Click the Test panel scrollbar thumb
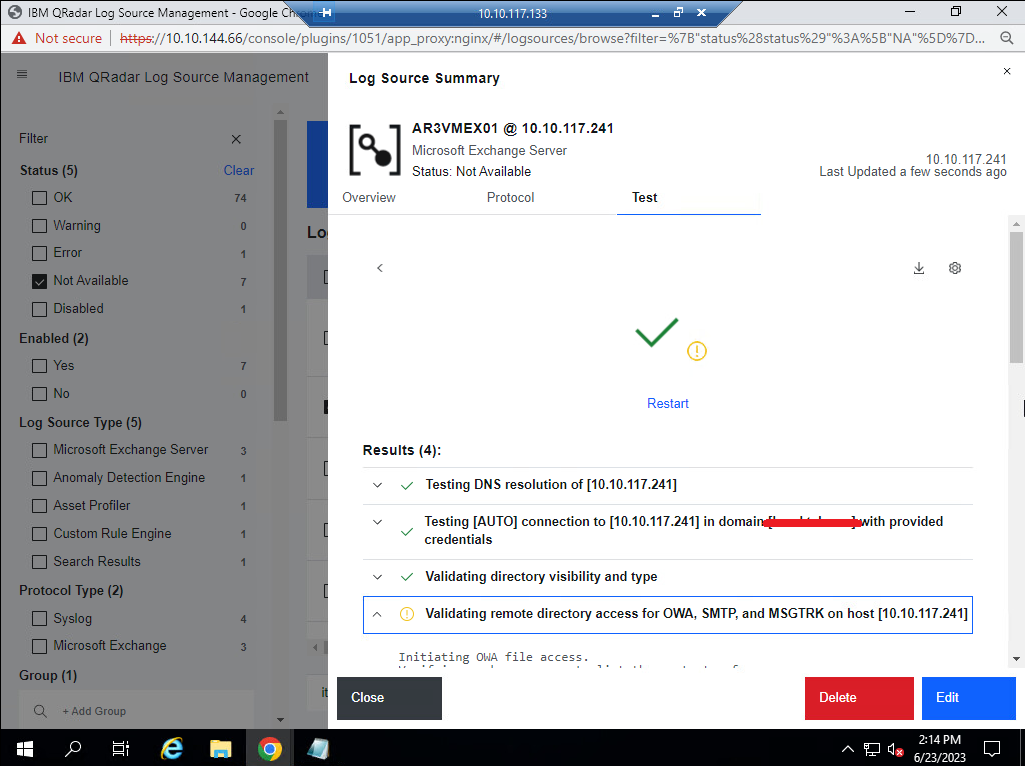This screenshot has width=1025, height=766. (1016, 297)
